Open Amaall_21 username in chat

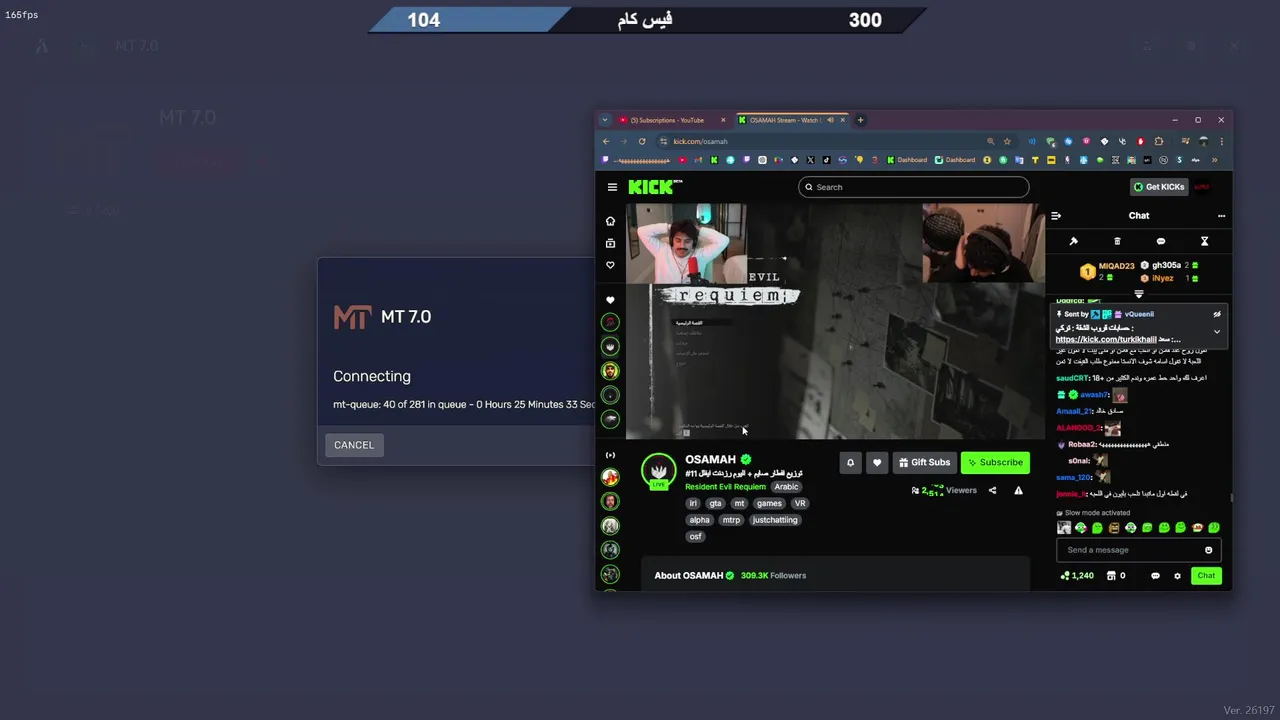click(1075, 411)
